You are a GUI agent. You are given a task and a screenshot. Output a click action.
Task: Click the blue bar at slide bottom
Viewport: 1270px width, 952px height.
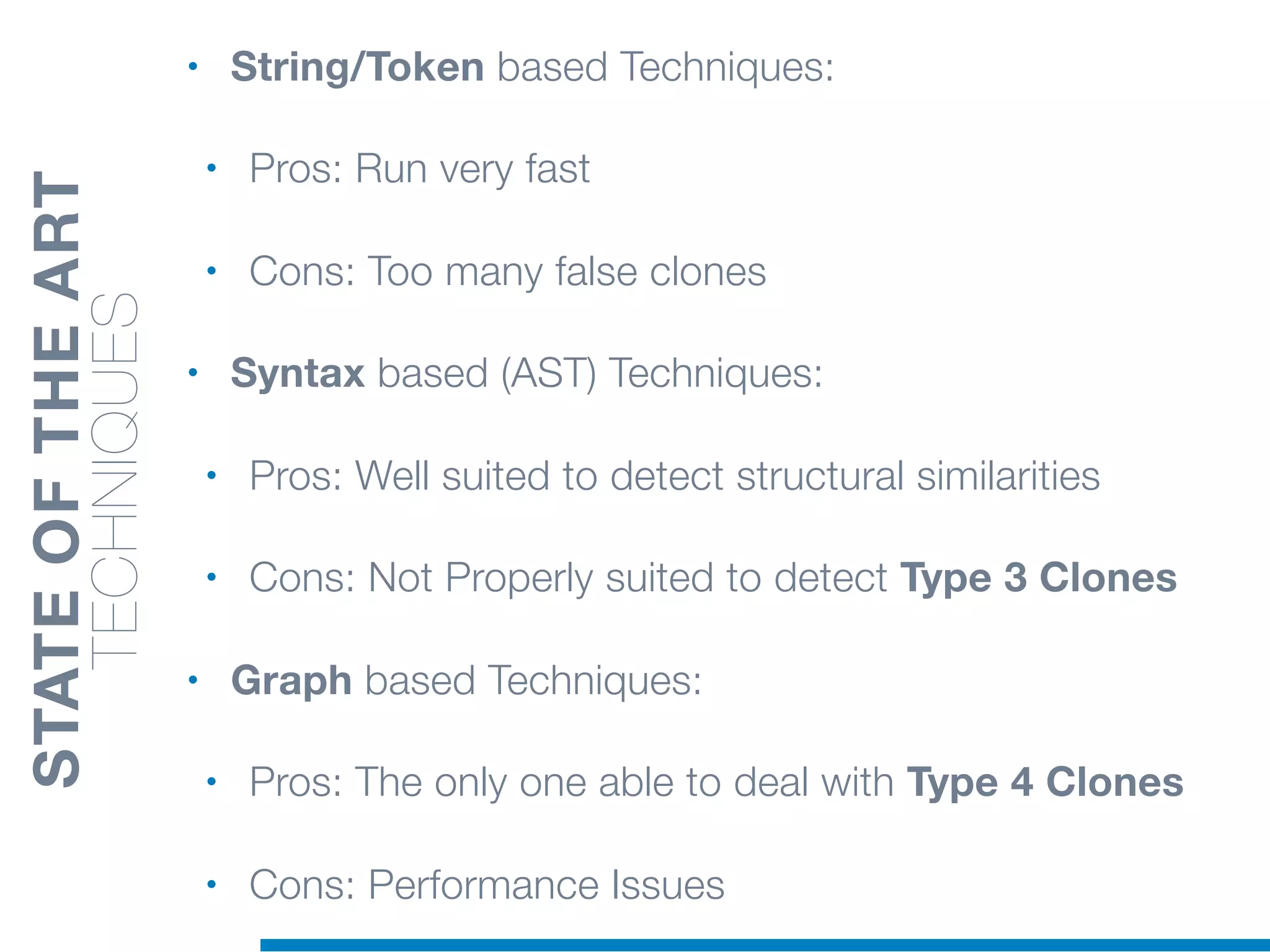click(x=764, y=945)
